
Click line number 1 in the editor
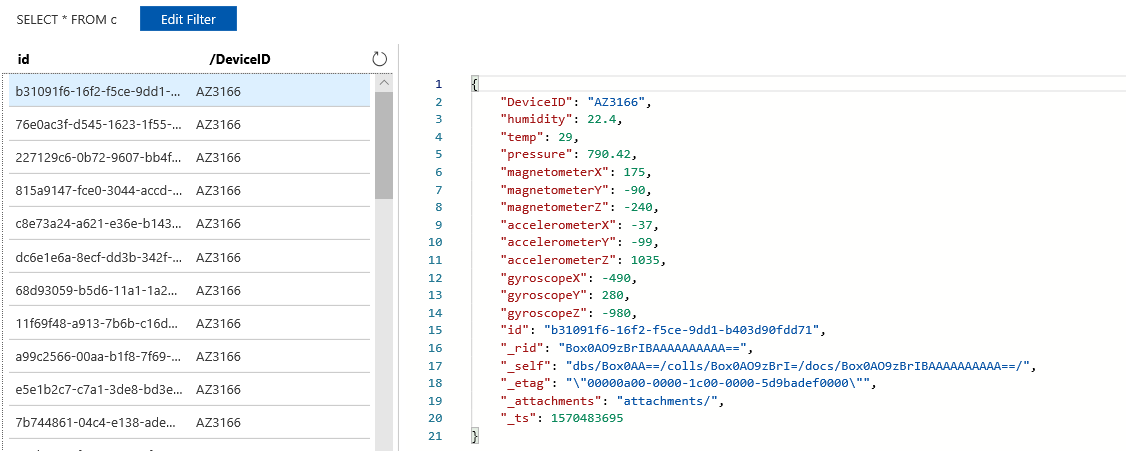(x=439, y=84)
